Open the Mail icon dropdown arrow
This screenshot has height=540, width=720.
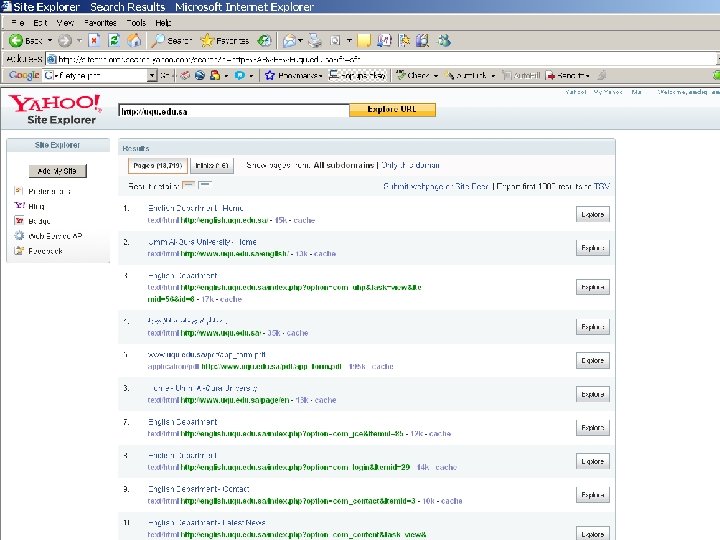(300, 41)
